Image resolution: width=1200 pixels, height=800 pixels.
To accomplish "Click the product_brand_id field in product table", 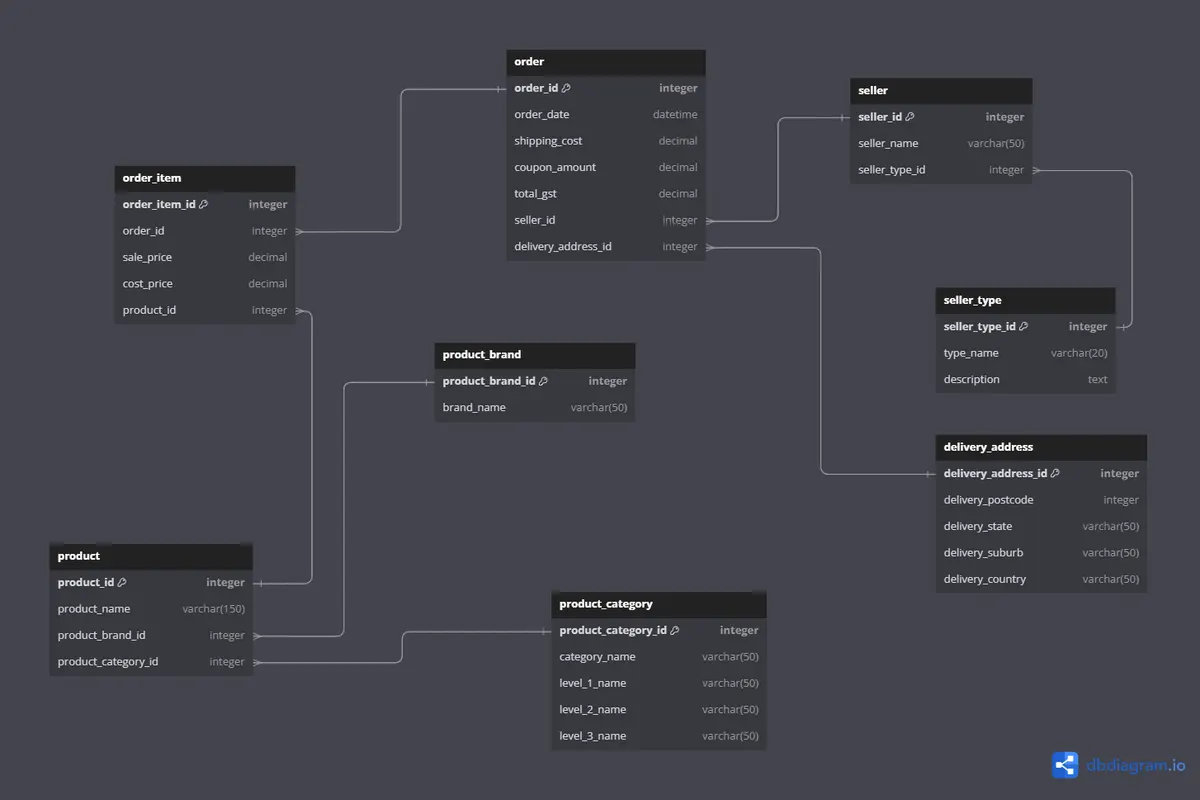I will click(151, 635).
